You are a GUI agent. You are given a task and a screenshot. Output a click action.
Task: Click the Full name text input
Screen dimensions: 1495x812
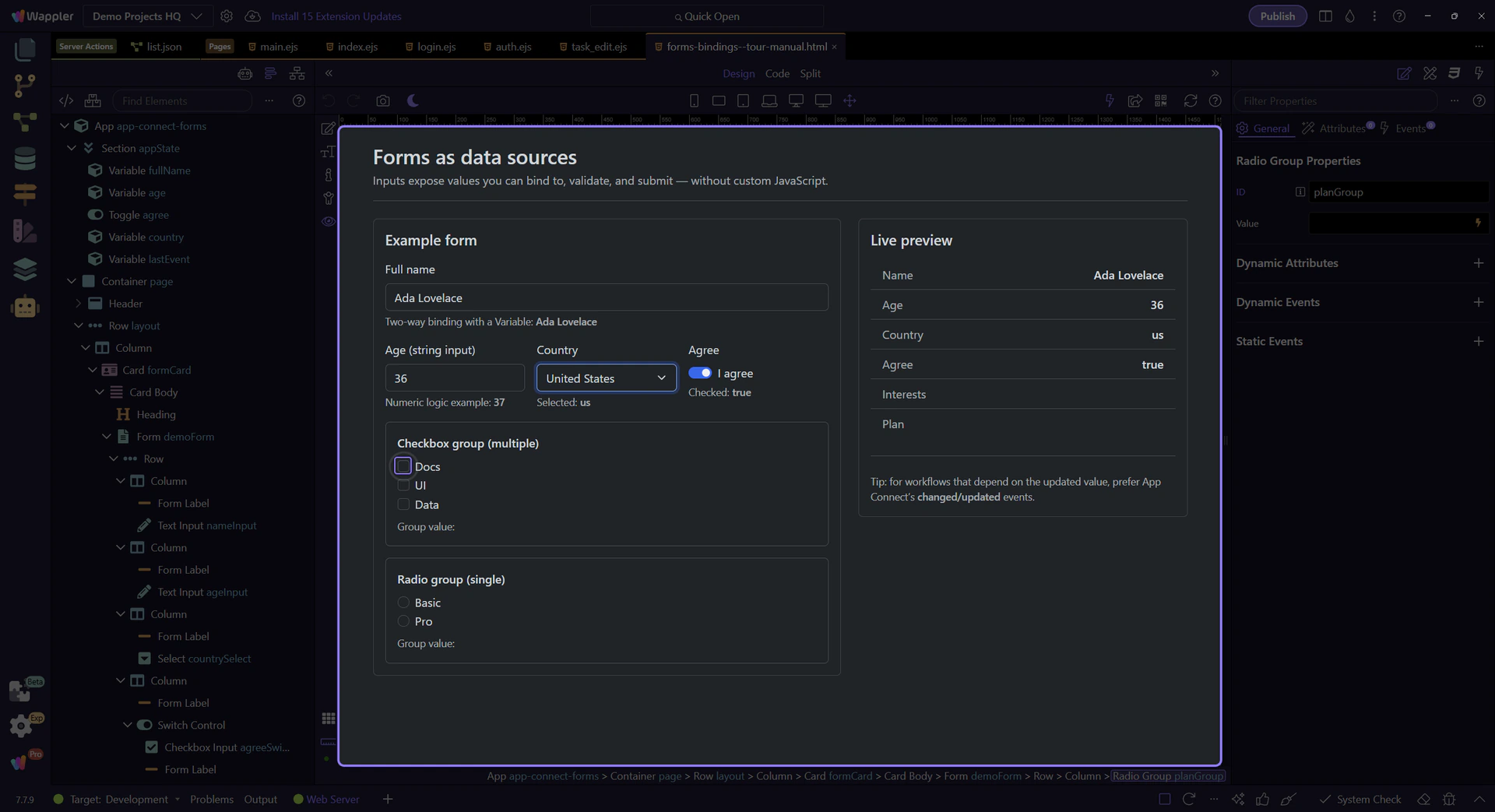pyautogui.click(x=606, y=297)
